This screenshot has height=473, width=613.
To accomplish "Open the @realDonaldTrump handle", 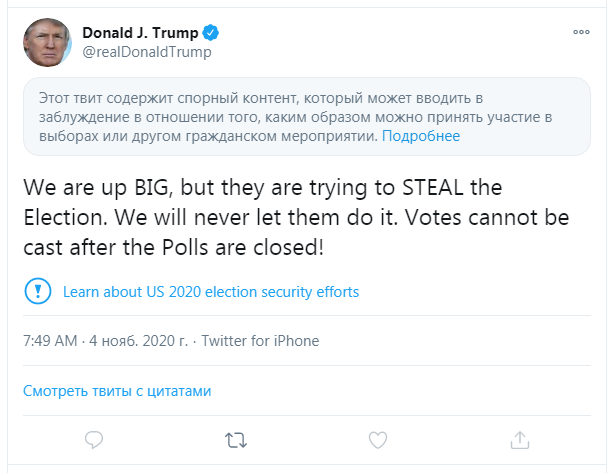I will pyautogui.click(x=147, y=51).
